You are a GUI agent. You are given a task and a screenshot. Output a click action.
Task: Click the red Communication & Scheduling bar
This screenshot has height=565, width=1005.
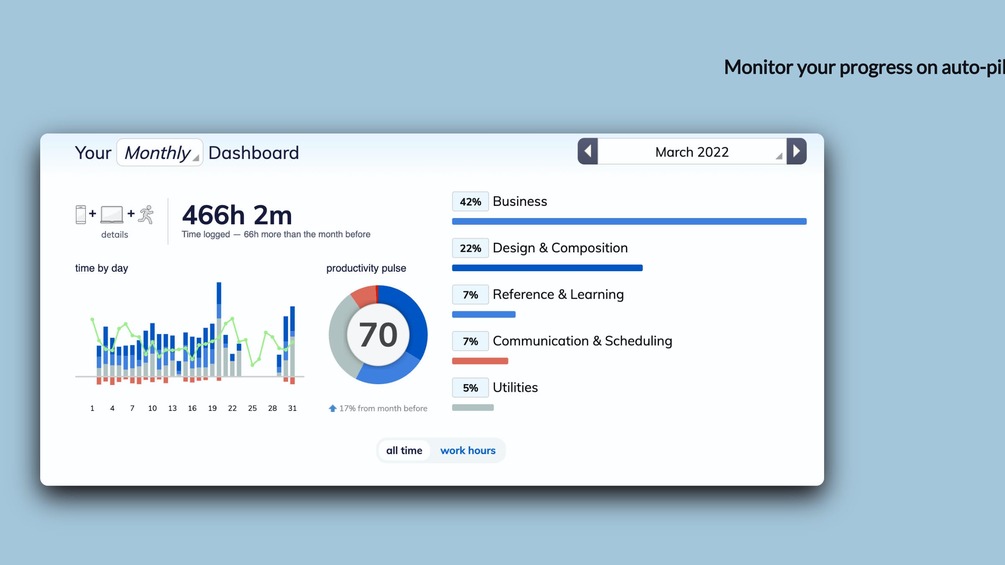(480, 361)
